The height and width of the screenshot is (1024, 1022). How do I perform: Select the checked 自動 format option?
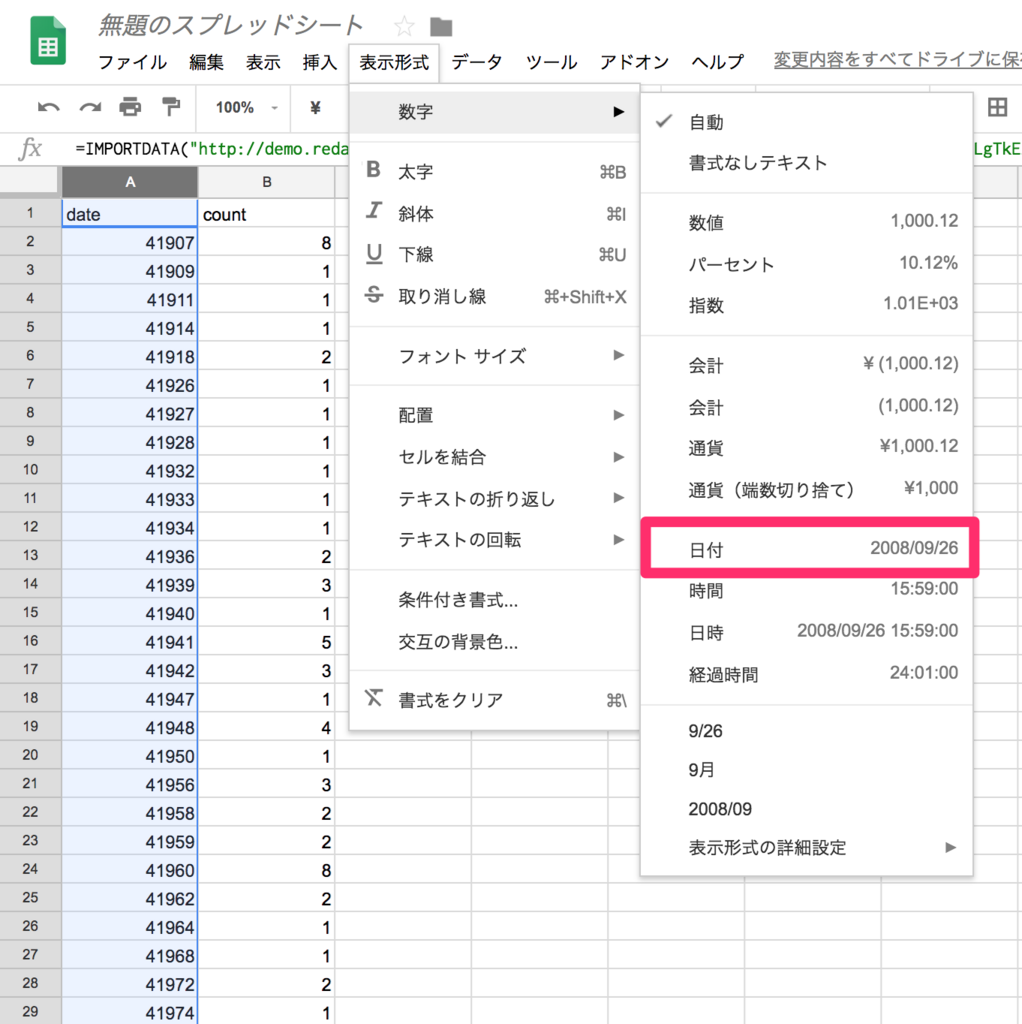pyautogui.click(x=806, y=122)
